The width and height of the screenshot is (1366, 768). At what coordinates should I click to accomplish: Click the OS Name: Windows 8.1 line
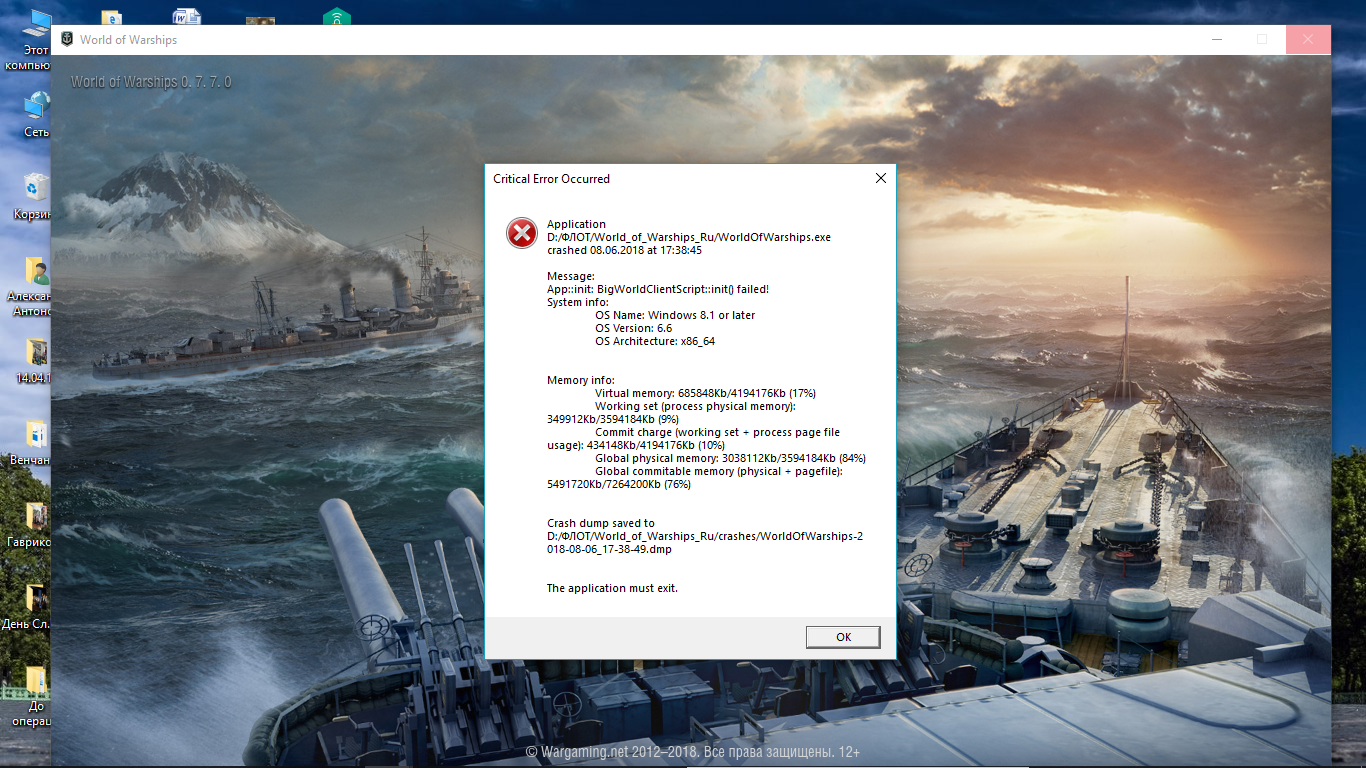point(675,315)
